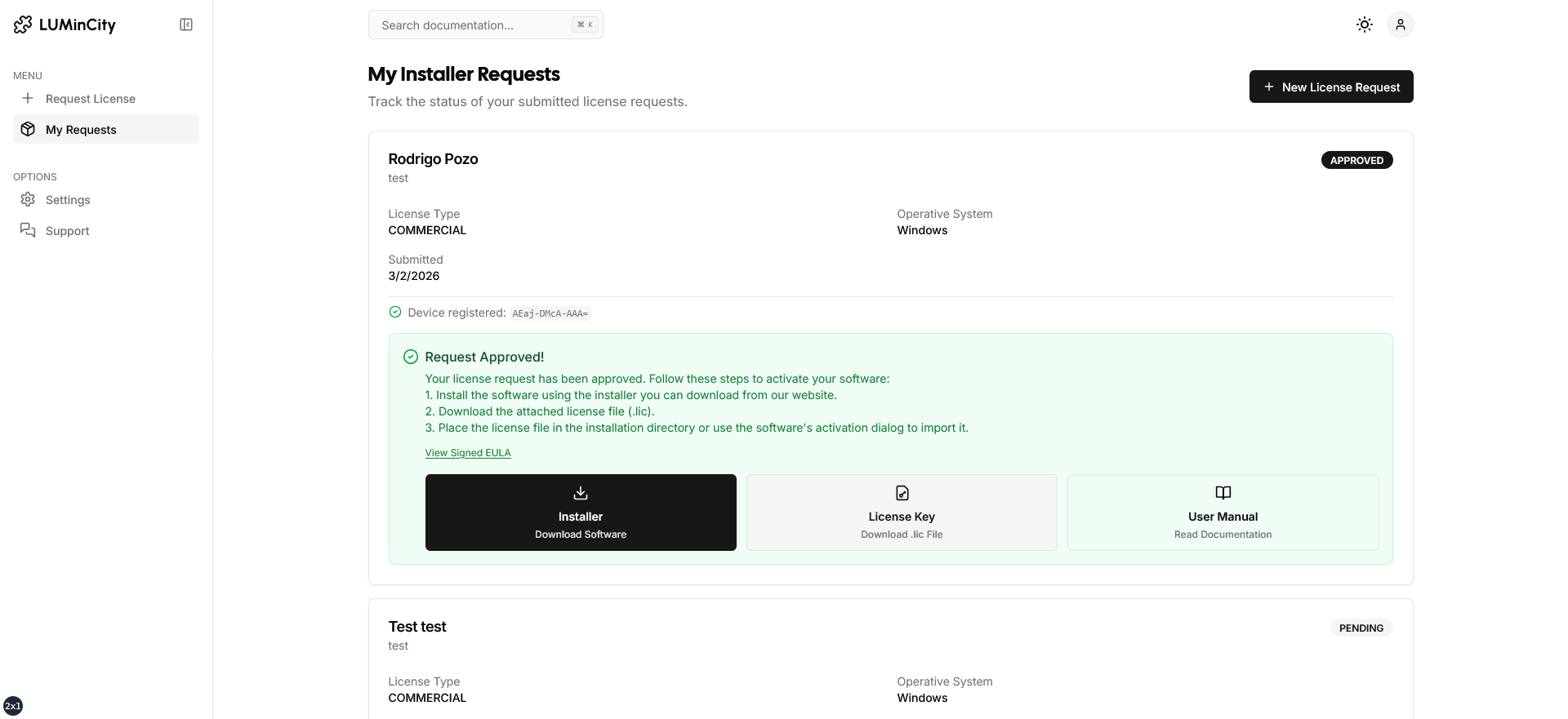The height and width of the screenshot is (719, 1568).
Task: Click the plus icon beside Request License
Action: coord(28,99)
